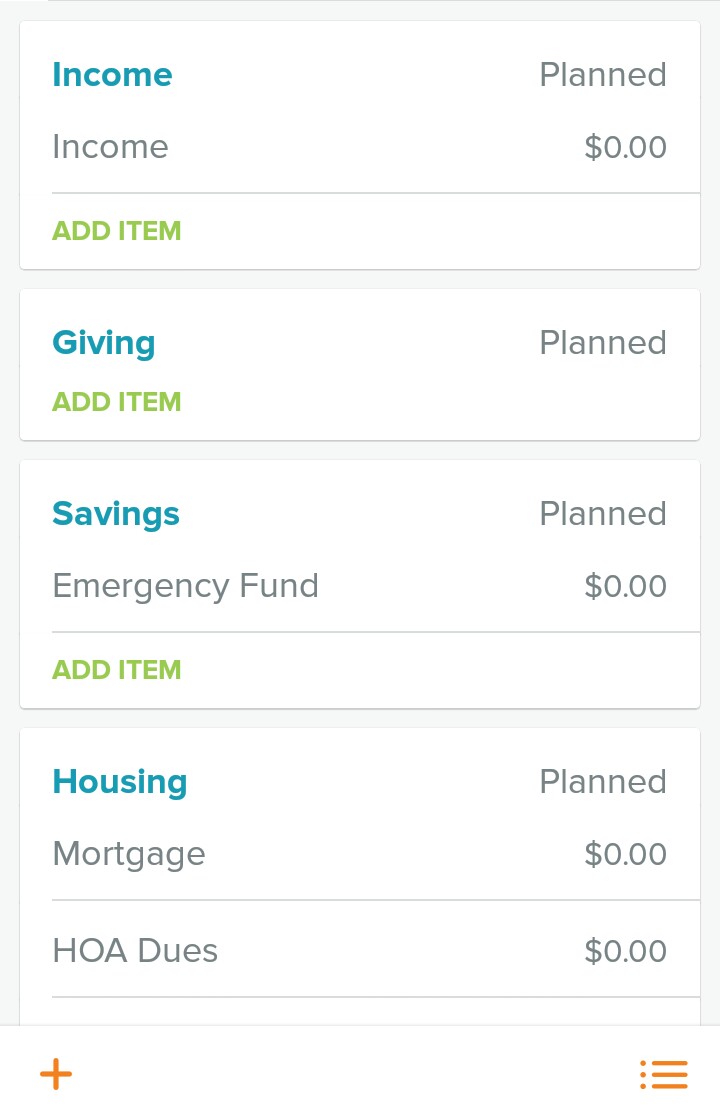This screenshot has width=720, height=1114.
Task: Select the Giving category heading
Action: (104, 344)
